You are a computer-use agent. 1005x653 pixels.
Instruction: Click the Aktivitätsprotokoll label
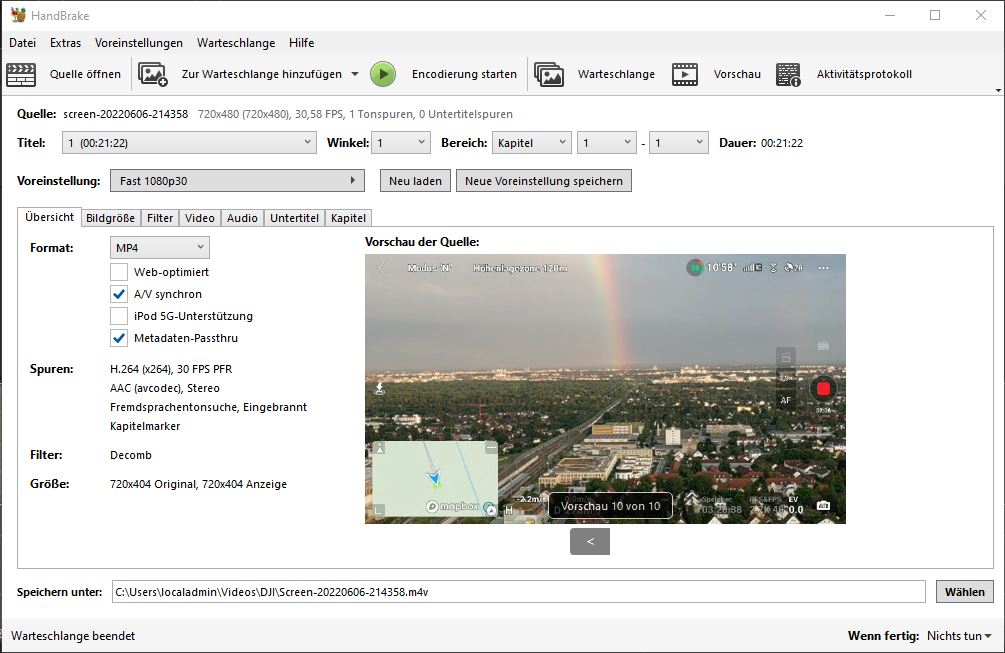tap(864, 74)
